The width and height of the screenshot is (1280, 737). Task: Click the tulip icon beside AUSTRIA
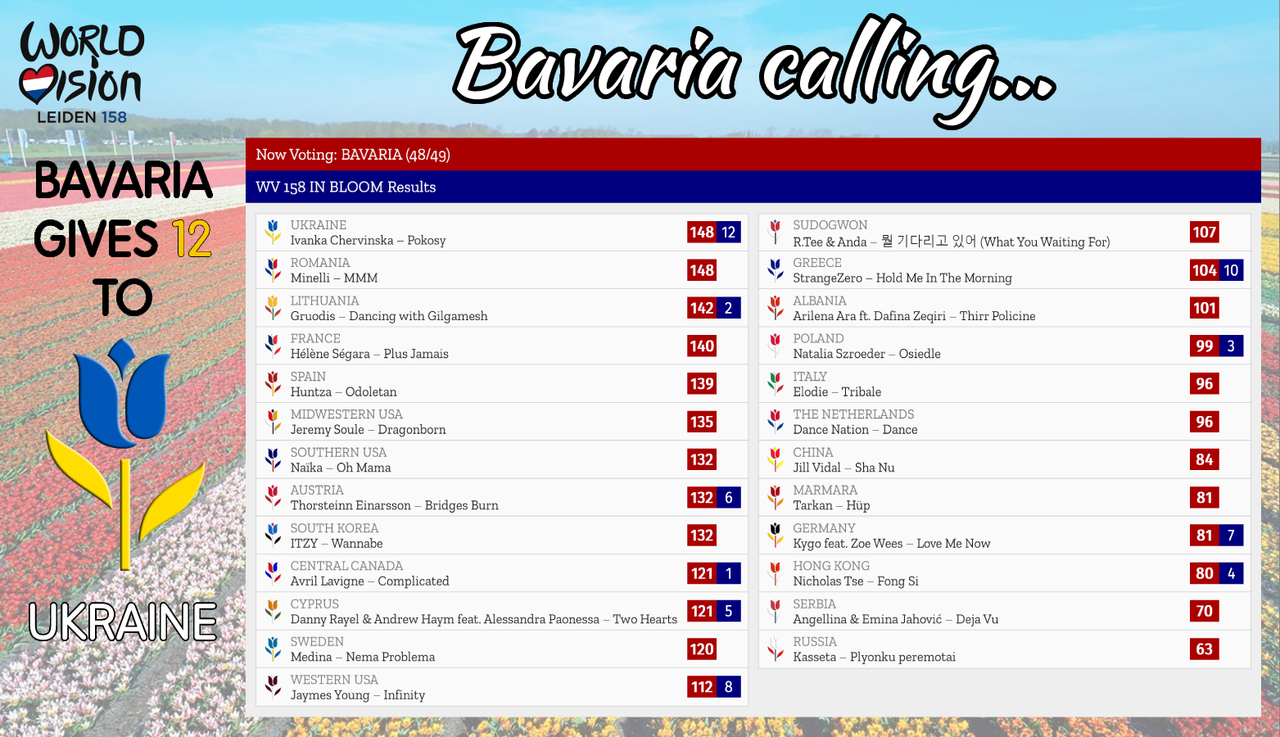pos(272,497)
